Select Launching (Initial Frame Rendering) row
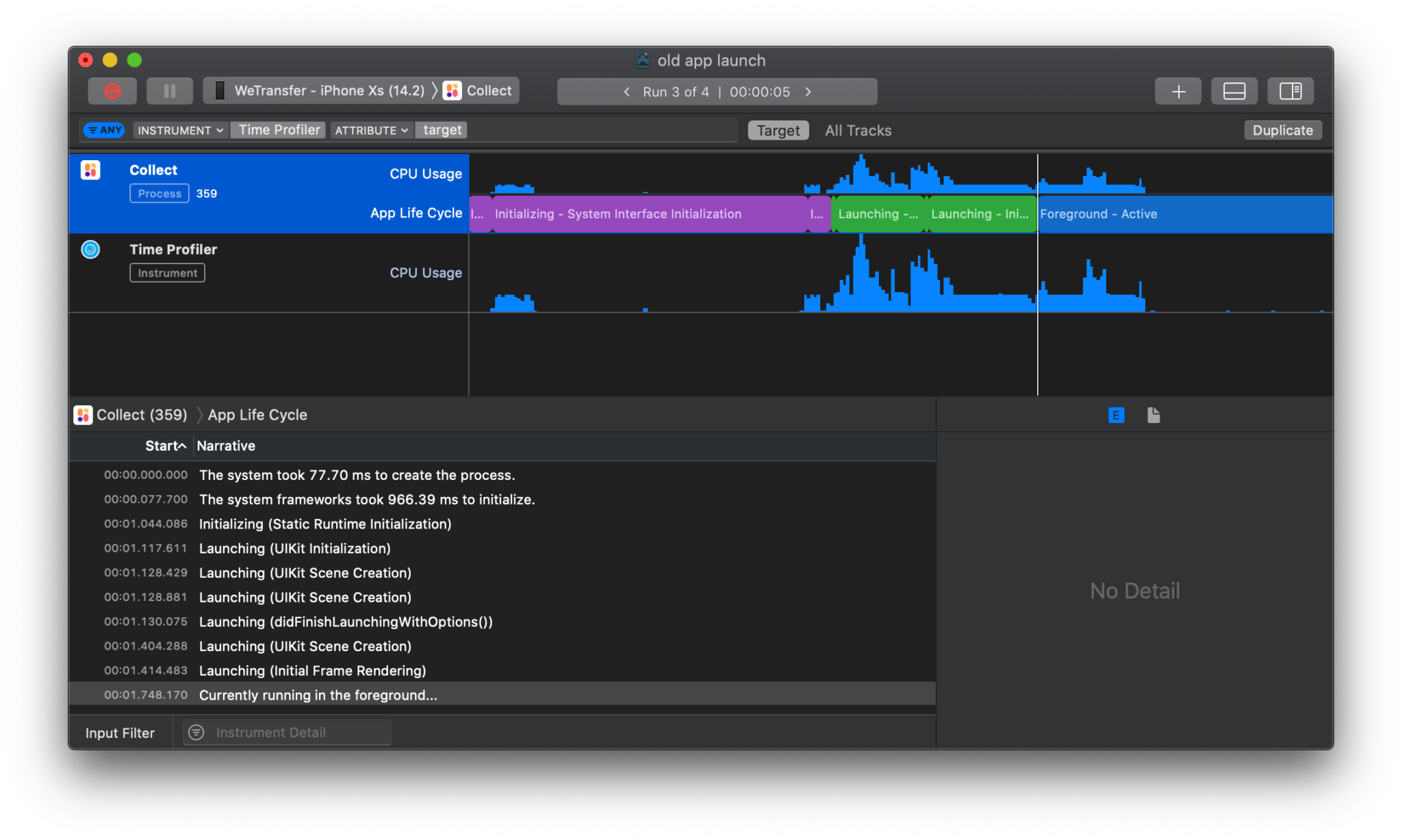The height and width of the screenshot is (840, 1402). click(502, 671)
